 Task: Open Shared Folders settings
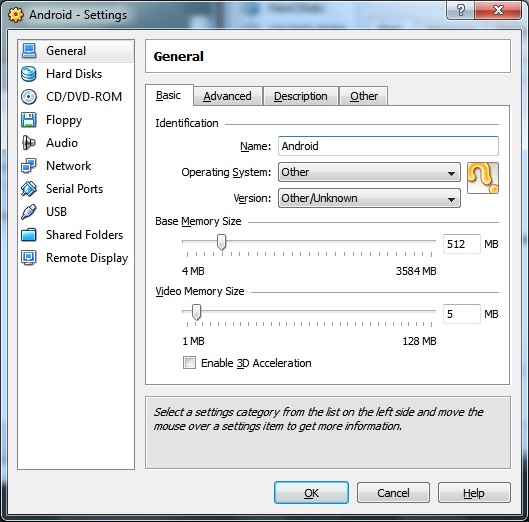(76, 235)
